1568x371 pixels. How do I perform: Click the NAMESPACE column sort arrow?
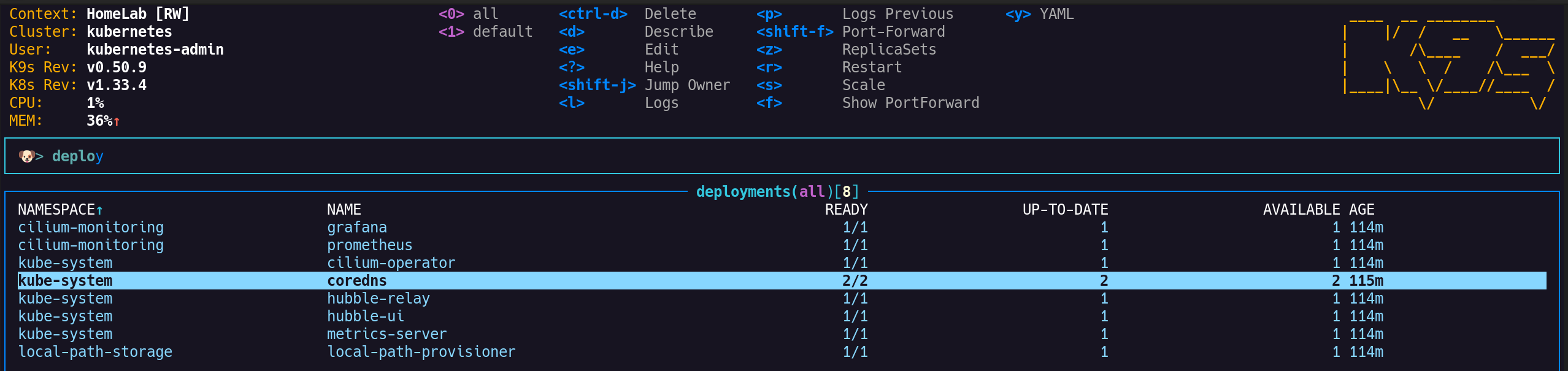(99, 210)
